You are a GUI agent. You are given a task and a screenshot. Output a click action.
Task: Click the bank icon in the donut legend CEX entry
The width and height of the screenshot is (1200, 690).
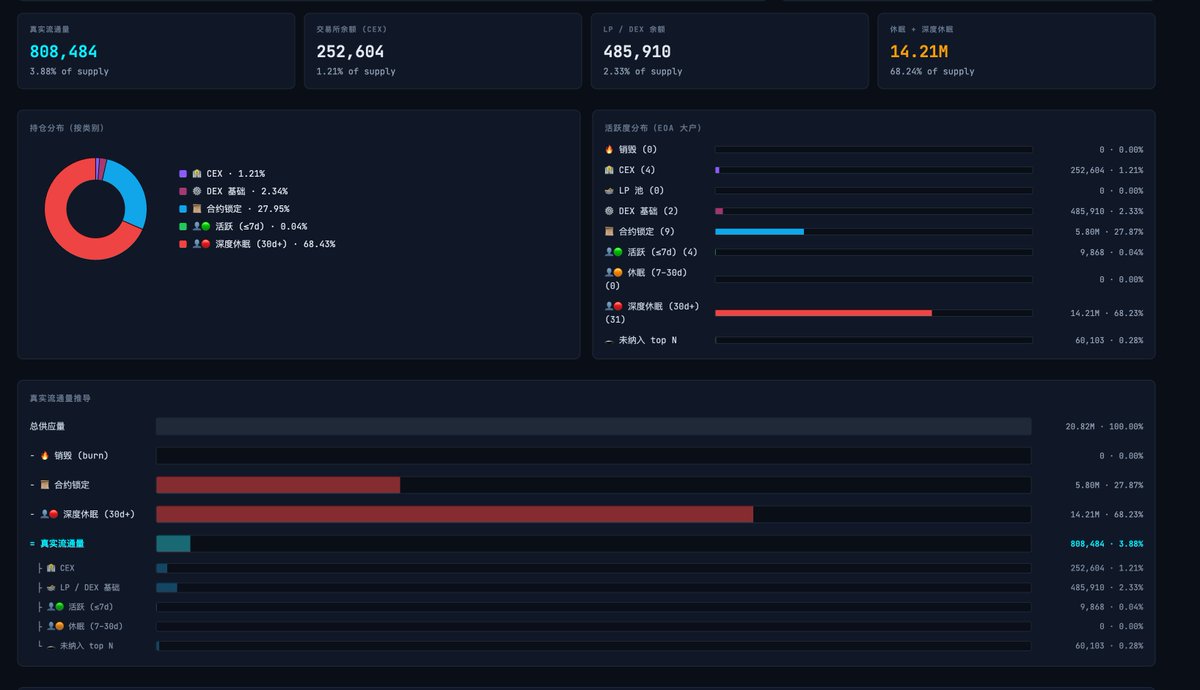197,174
